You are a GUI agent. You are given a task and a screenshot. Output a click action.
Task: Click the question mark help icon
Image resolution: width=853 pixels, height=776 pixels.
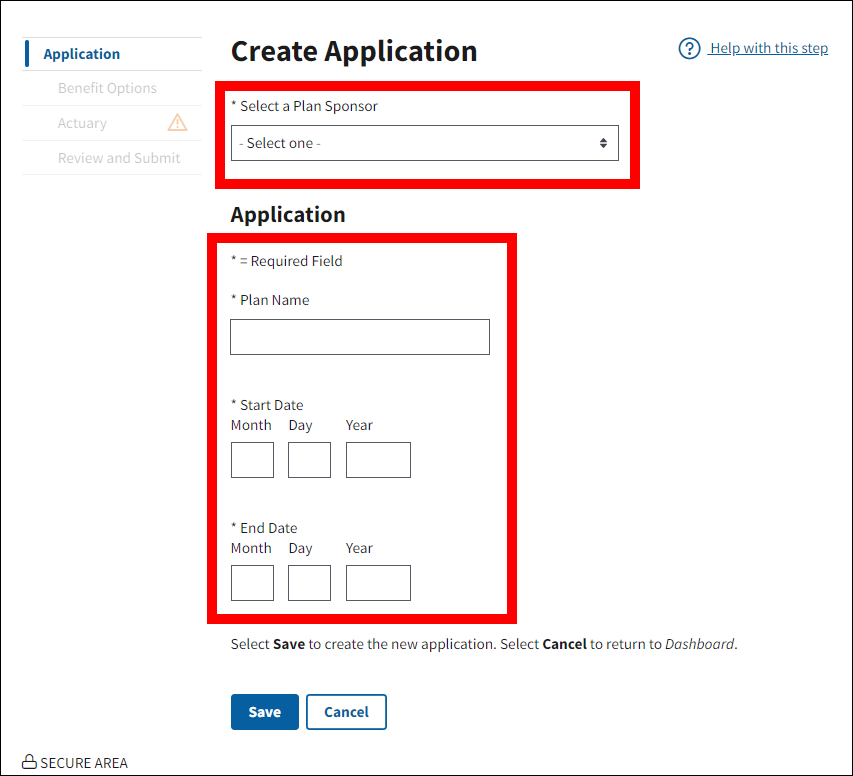click(x=689, y=49)
